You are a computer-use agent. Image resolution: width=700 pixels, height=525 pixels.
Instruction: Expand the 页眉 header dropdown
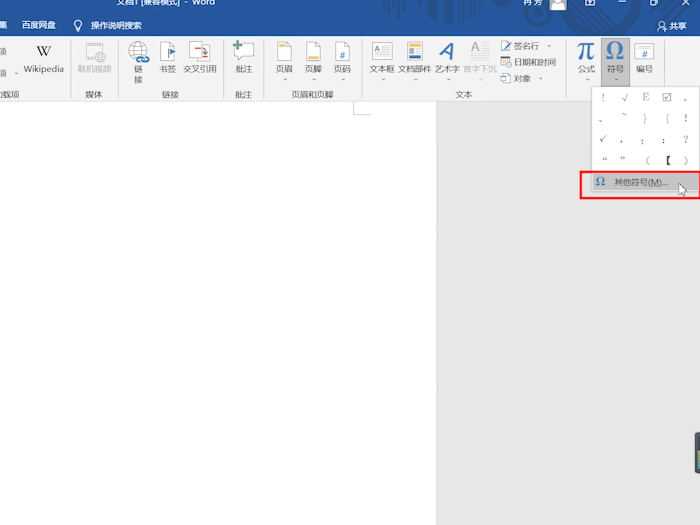pyautogui.click(x=284, y=61)
